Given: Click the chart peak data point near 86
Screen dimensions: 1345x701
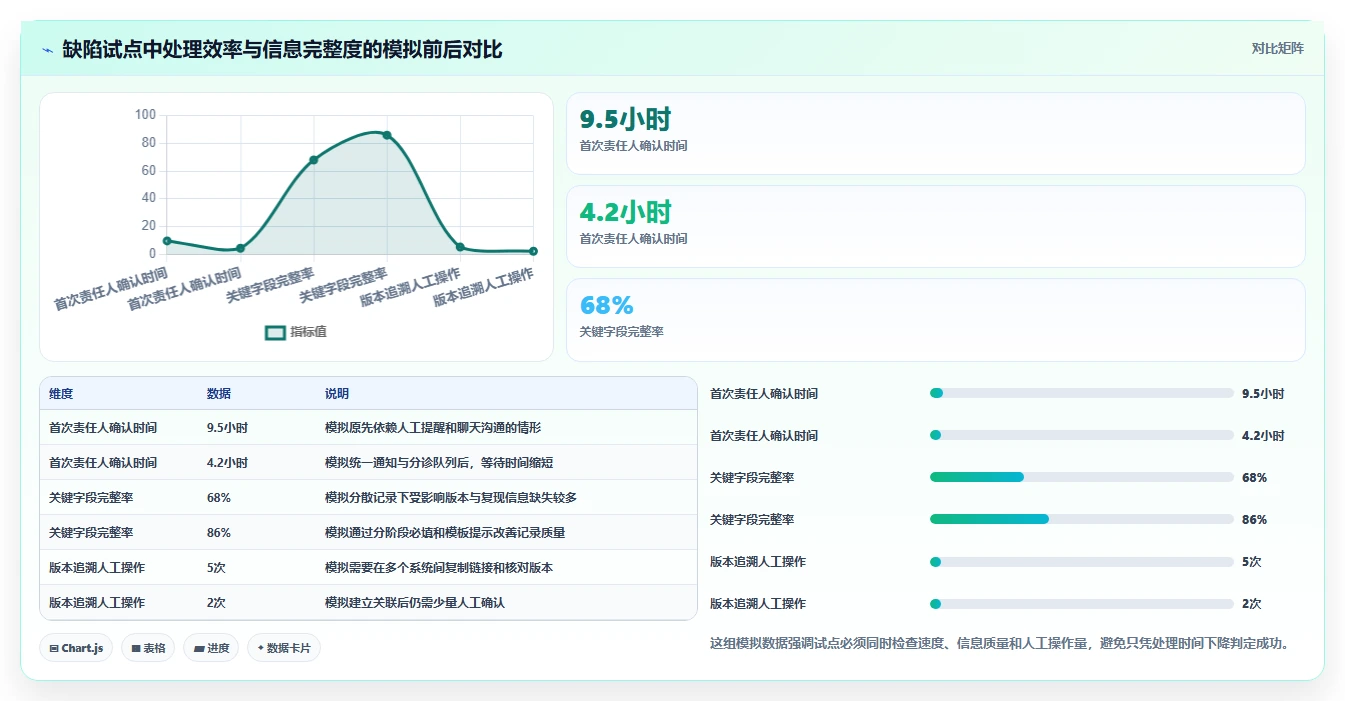Looking at the screenshot, I should [387, 135].
